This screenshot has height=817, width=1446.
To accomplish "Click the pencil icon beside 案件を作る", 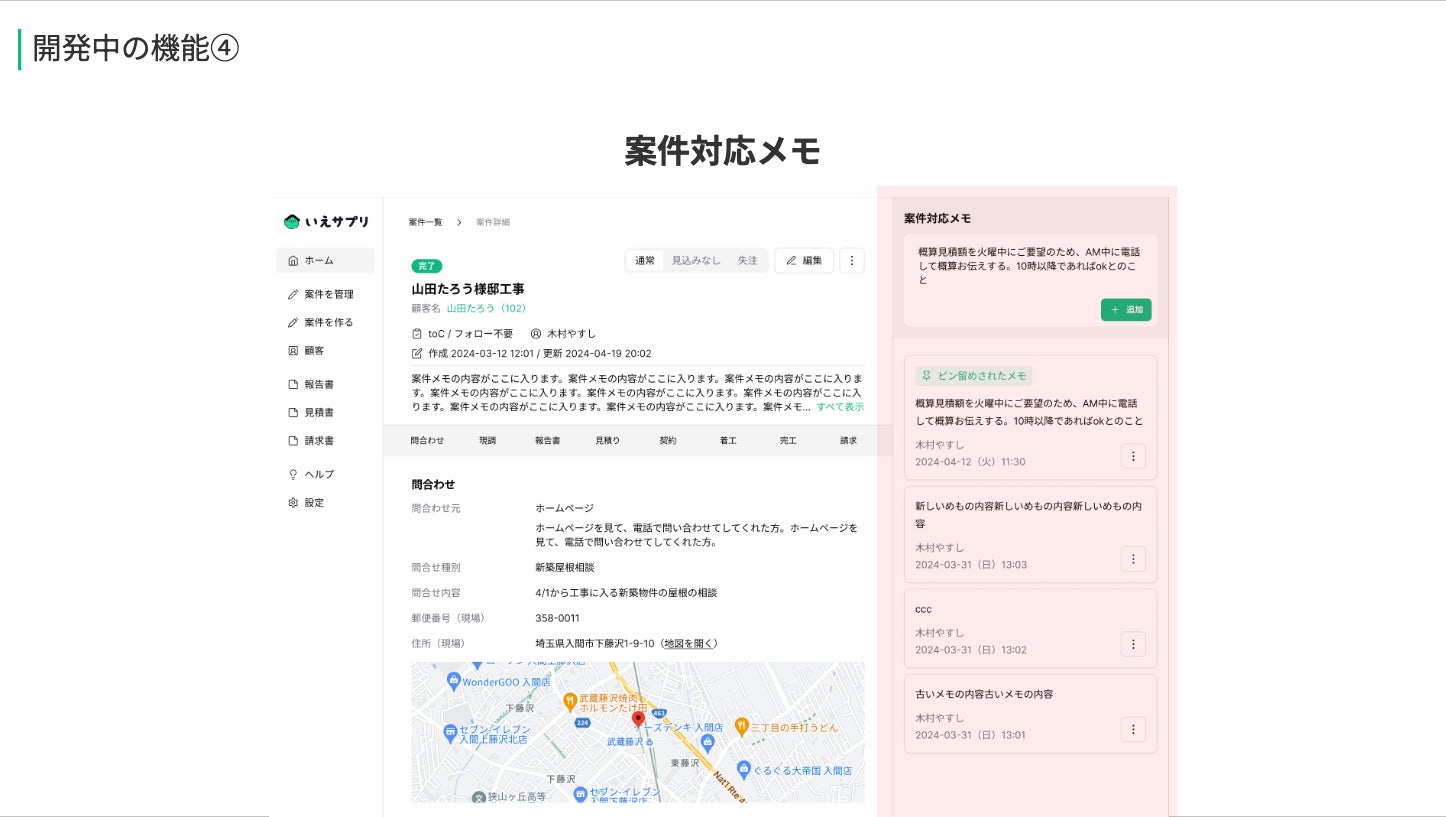I will pos(293,323).
